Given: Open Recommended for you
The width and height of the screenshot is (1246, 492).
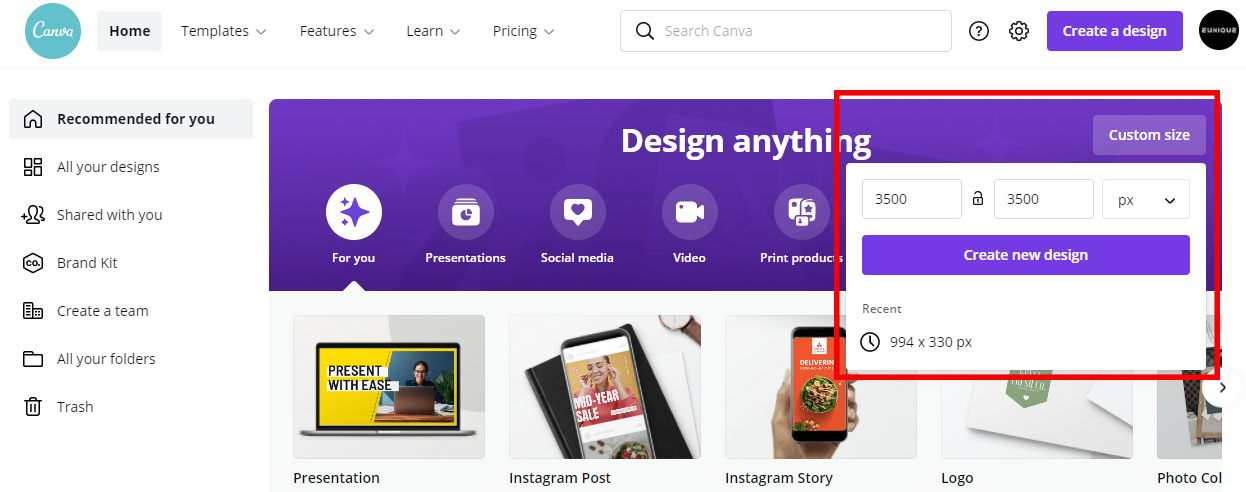Looking at the screenshot, I should pos(131,119).
